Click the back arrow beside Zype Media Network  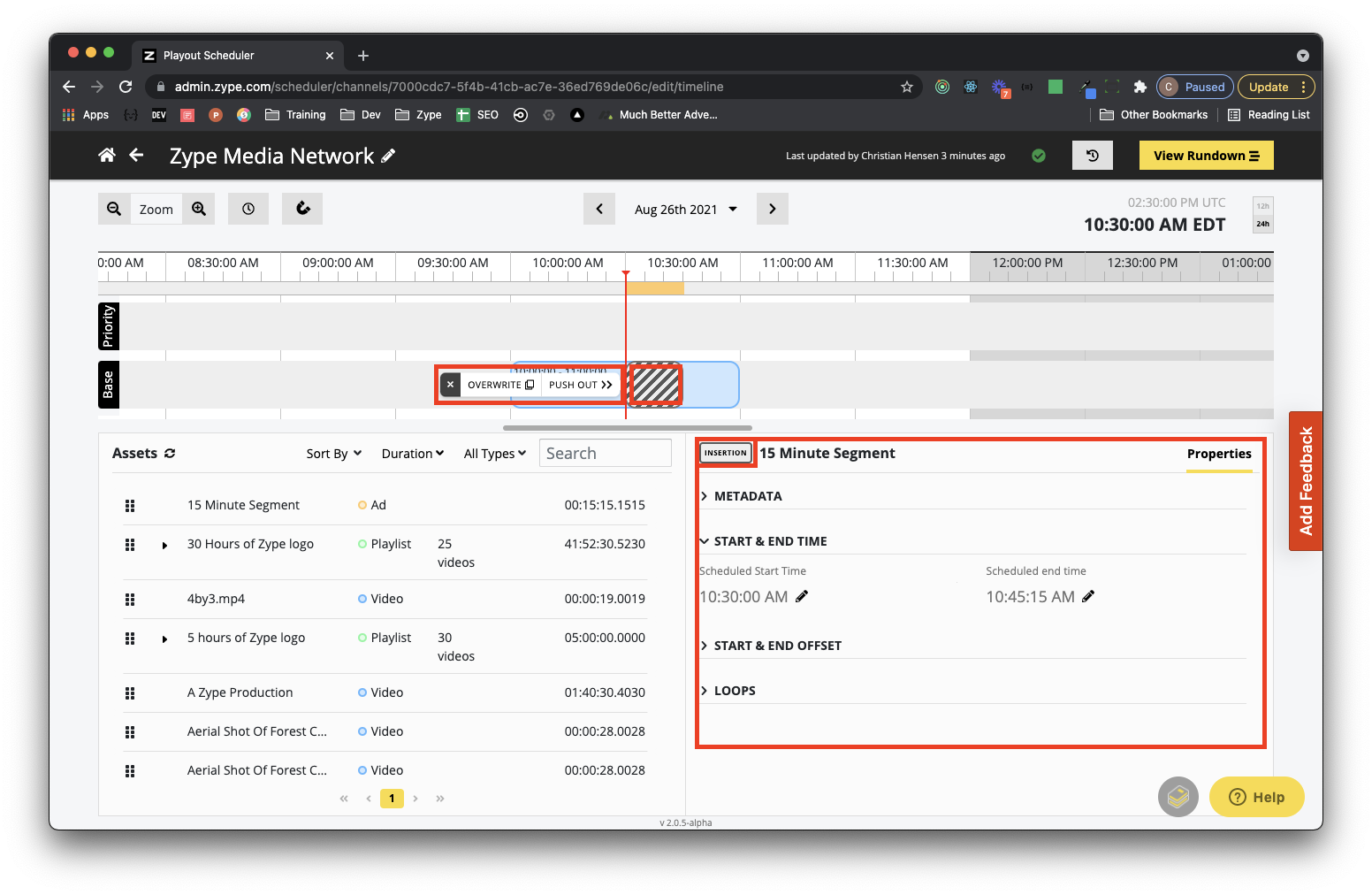pos(136,156)
